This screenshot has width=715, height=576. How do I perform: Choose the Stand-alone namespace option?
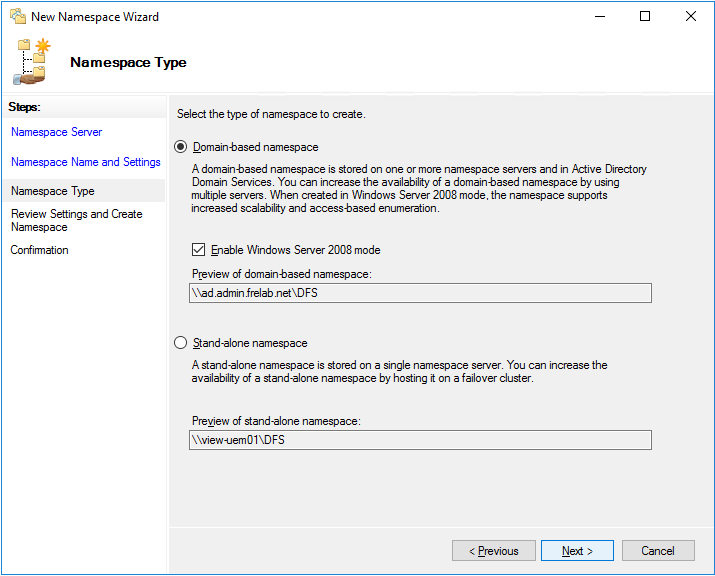(x=181, y=343)
